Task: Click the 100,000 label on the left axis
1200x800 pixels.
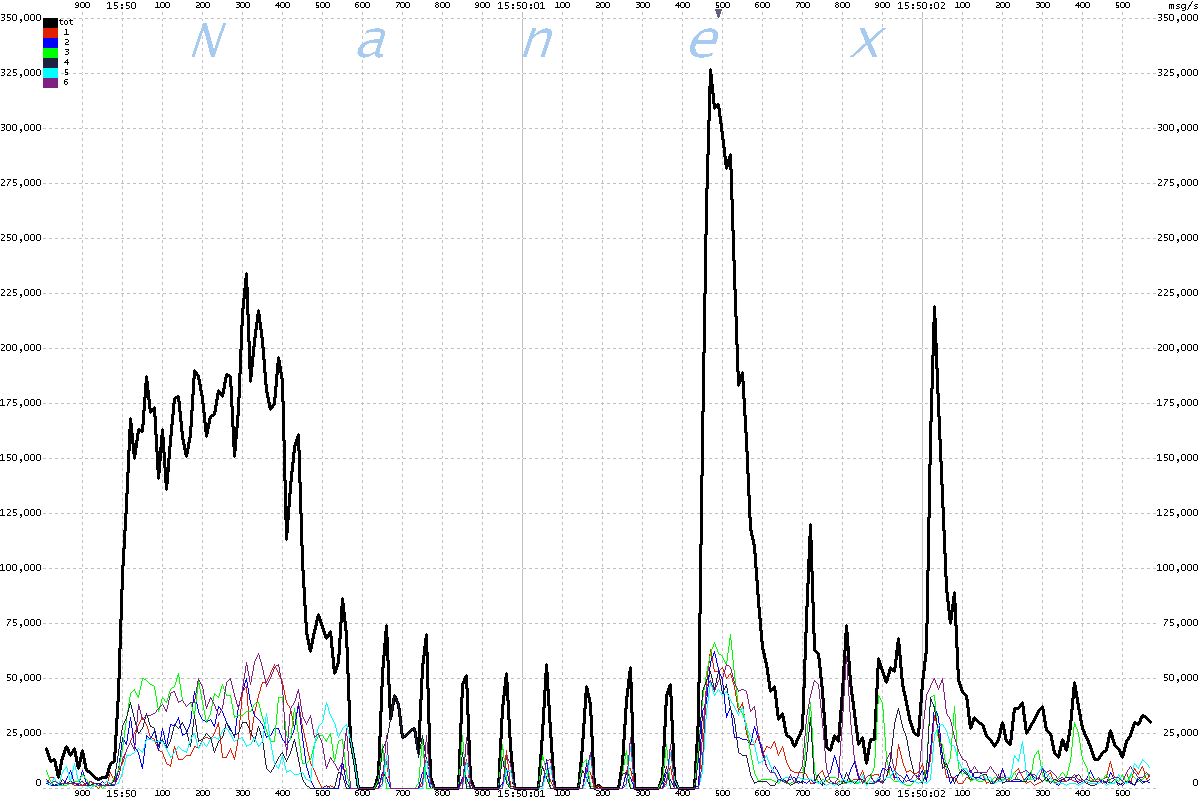Action: tap(22, 567)
